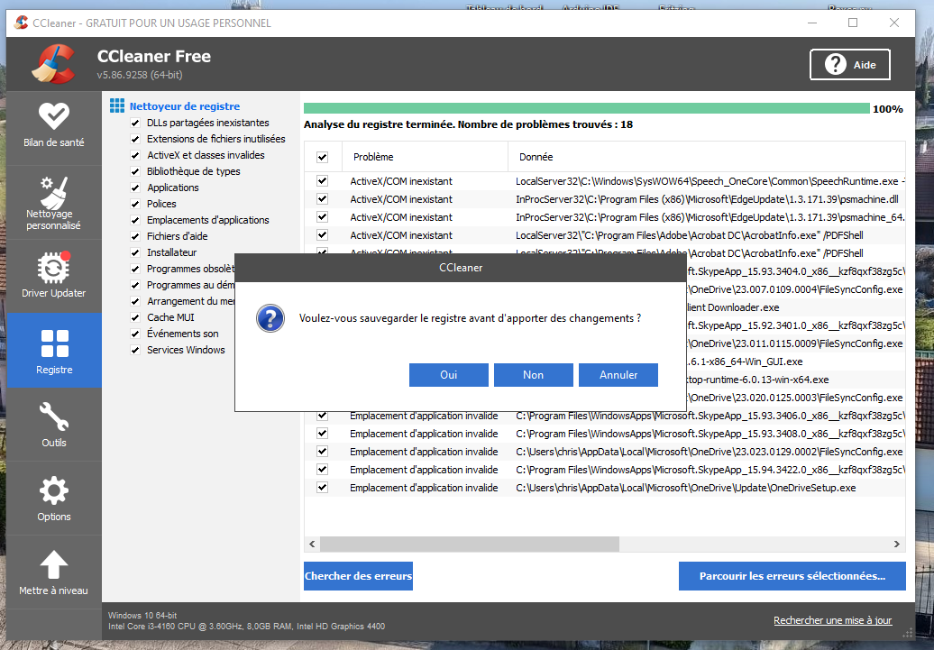Uncheck Bibliothèque de types
The image size is (934, 650).
[x=135, y=171]
